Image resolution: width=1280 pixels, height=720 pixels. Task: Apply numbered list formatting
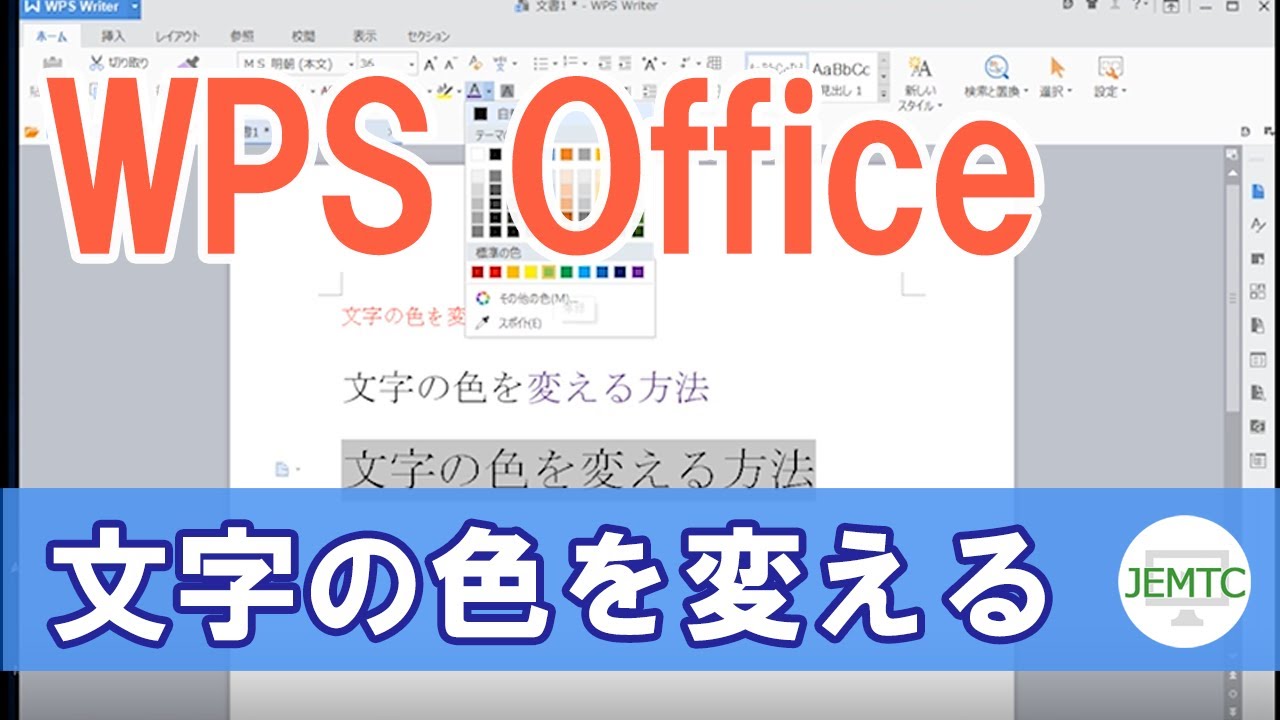570,62
